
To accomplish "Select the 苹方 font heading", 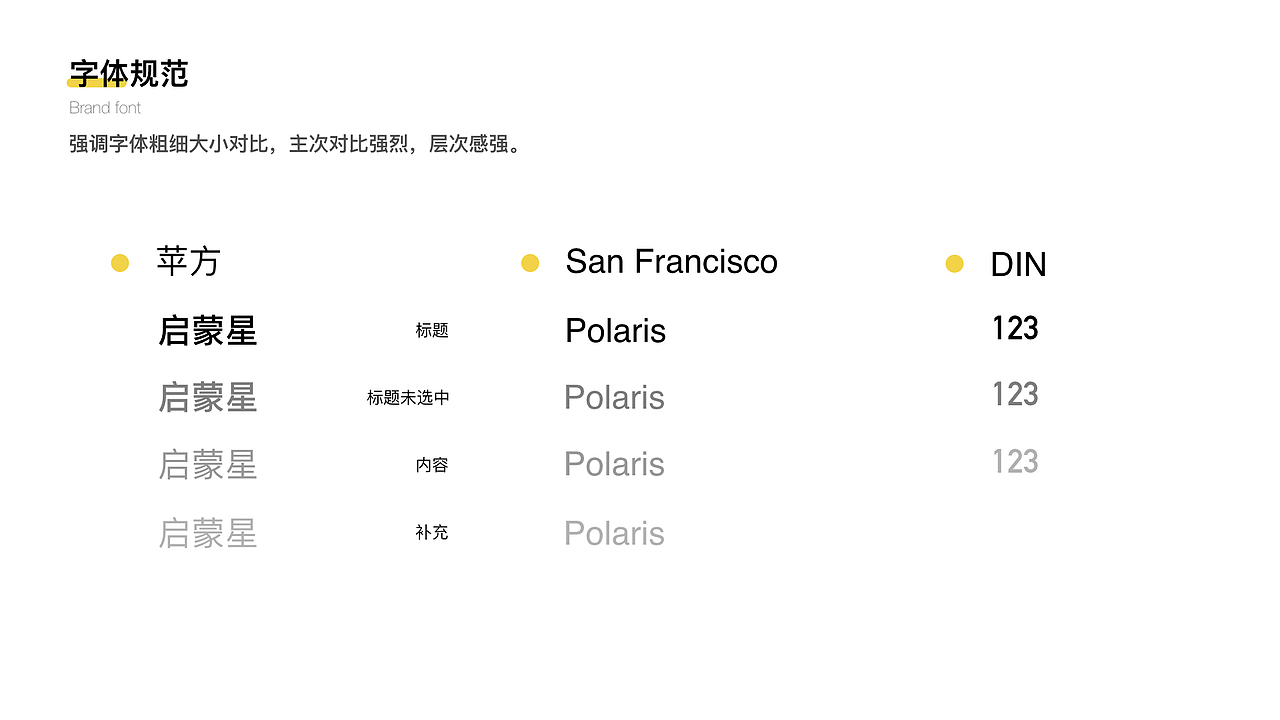I will pyautogui.click(x=188, y=262).
